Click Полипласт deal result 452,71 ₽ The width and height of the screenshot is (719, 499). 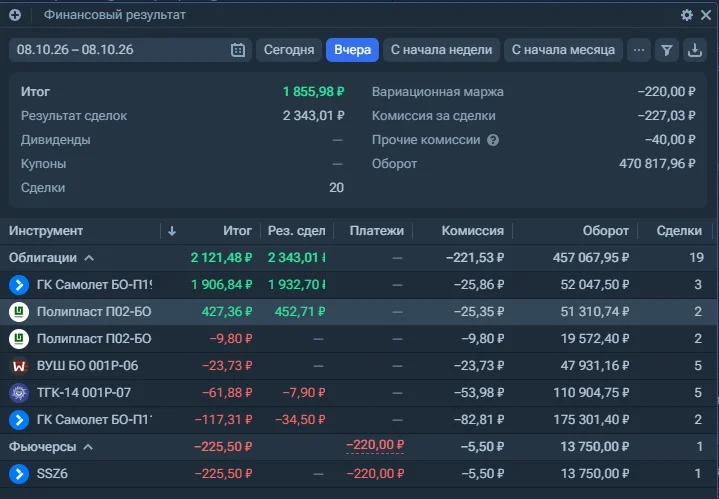coord(299,312)
